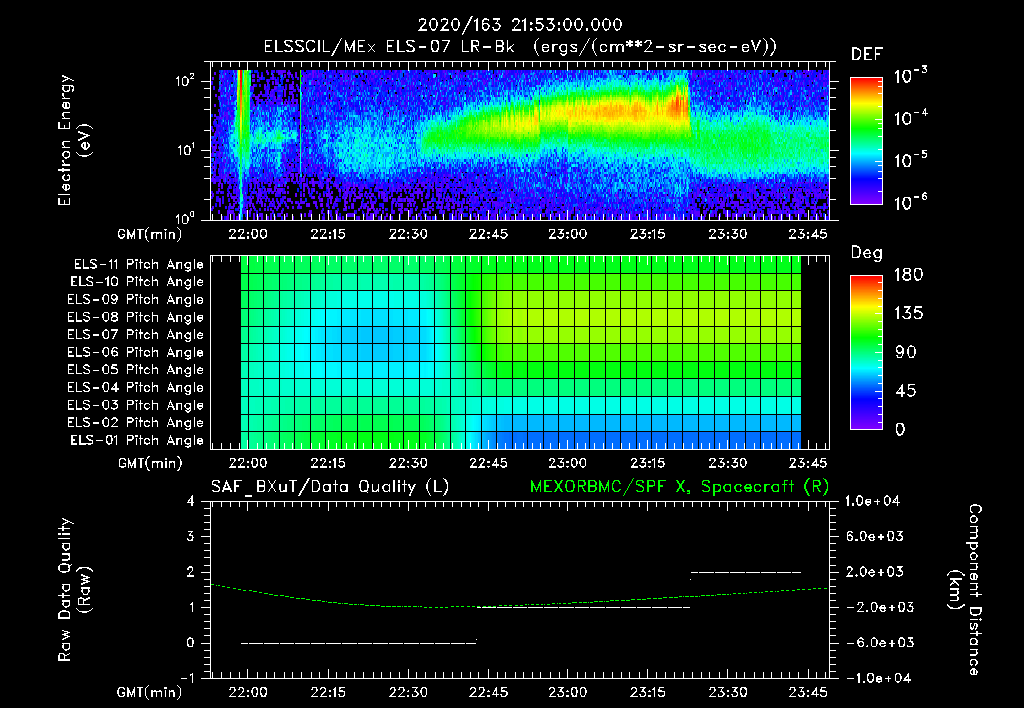Select the ELS-03 Pitch Angle row label
The image size is (1024, 708).
(x=136, y=405)
